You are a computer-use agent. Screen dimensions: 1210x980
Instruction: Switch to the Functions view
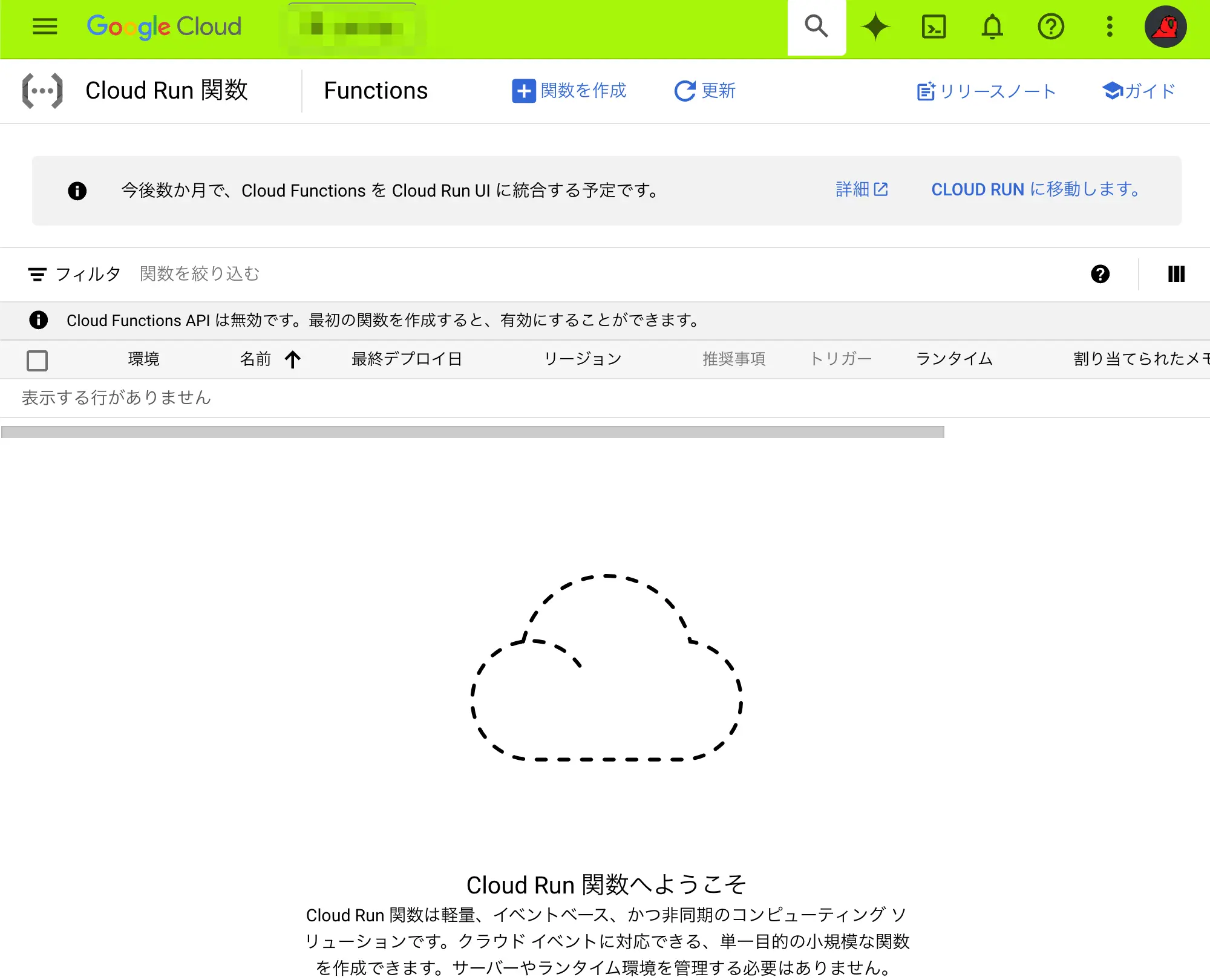click(x=375, y=90)
